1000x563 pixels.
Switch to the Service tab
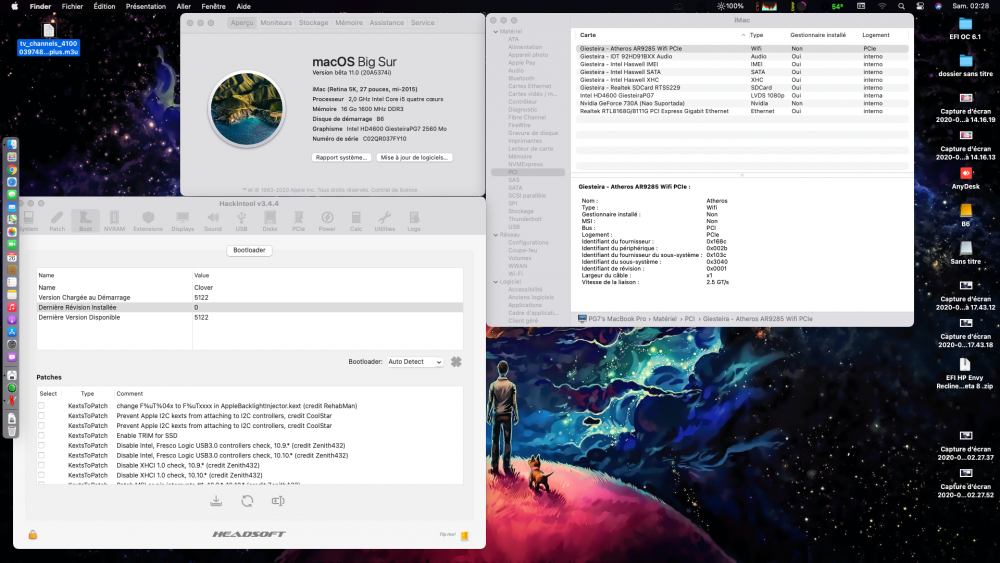point(422,22)
